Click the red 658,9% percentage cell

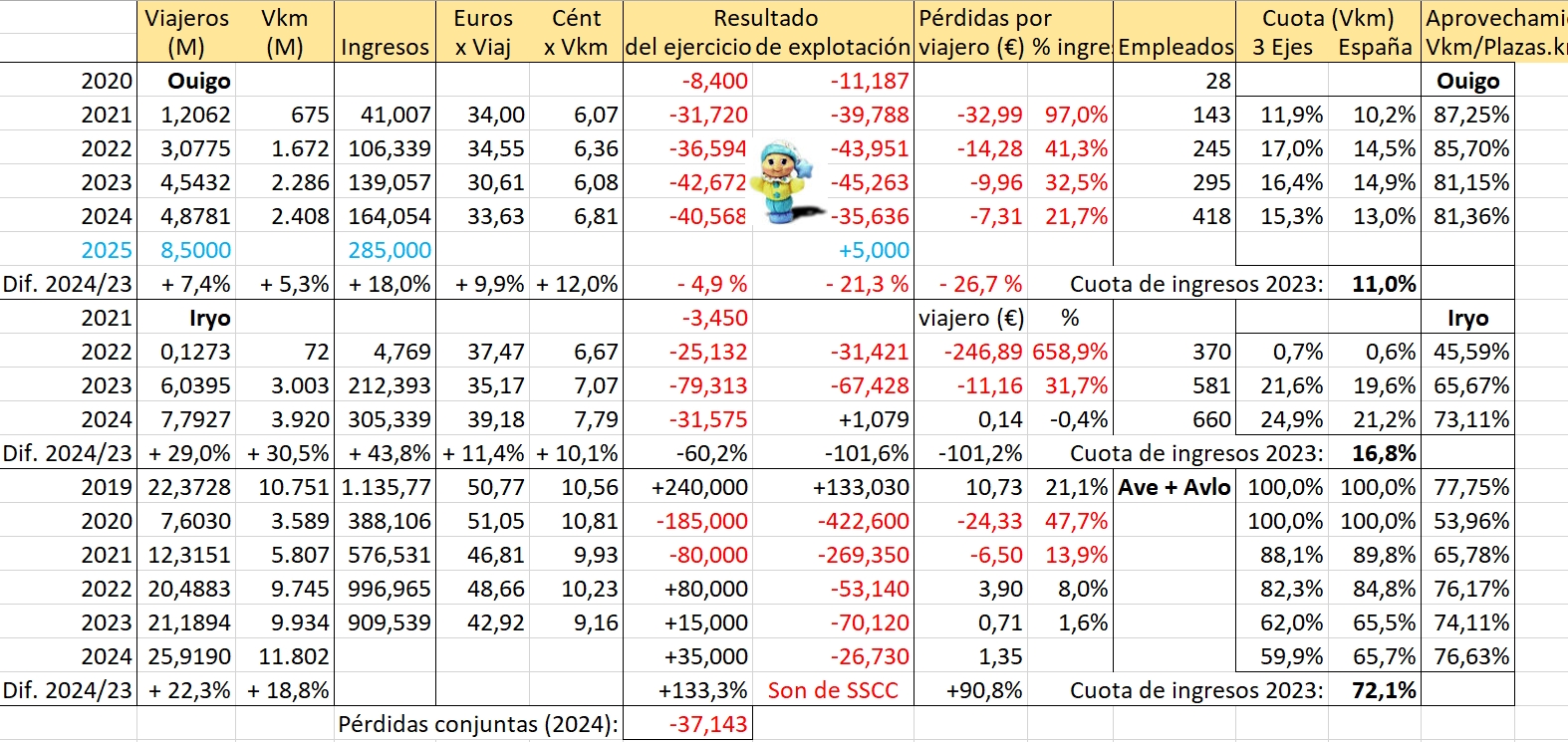1070,352
